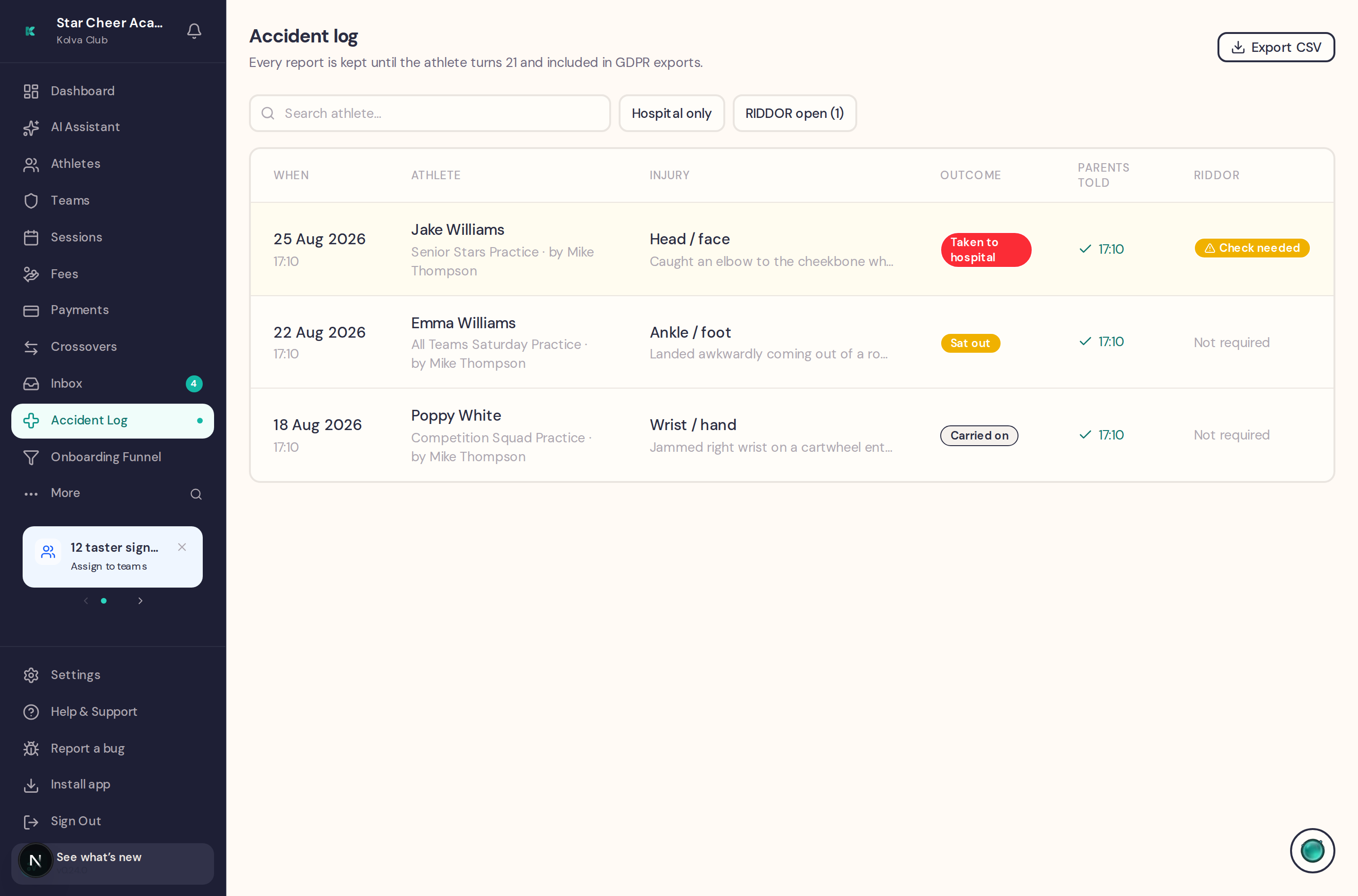Click the sidebar search magnifier icon
Viewport: 1358px width, 896px height.
pos(196,494)
